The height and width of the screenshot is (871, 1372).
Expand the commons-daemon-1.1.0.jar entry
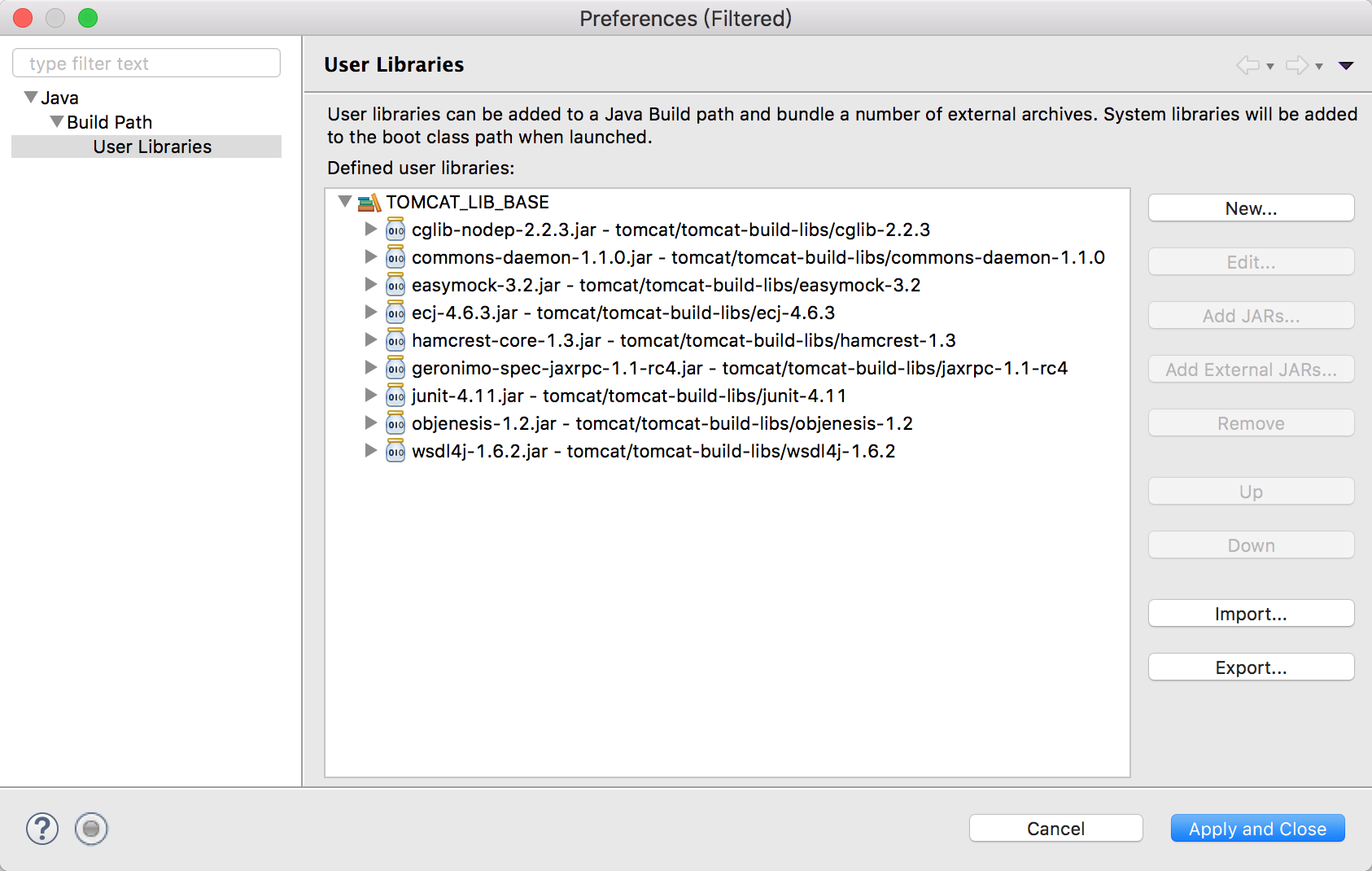point(371,256)
